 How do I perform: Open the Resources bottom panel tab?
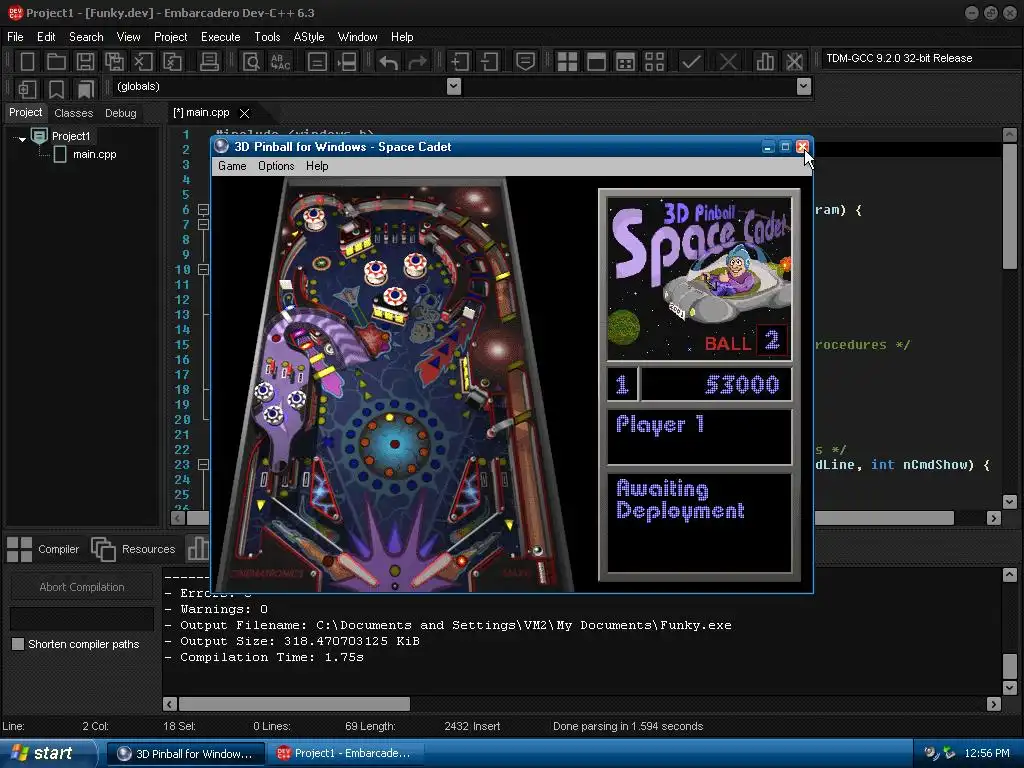(134, 549)
